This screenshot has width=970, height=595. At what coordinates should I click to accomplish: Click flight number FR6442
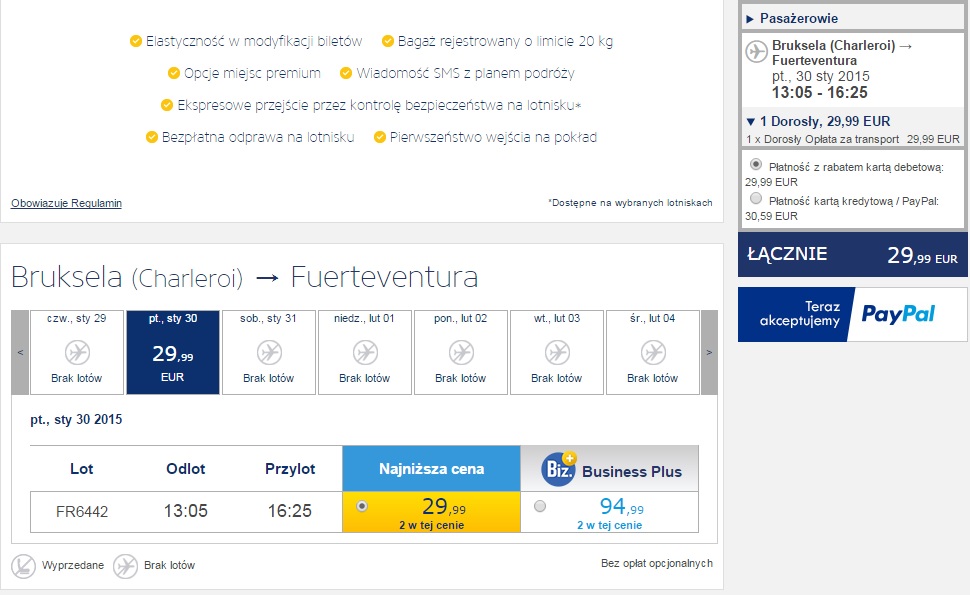click(82, 512)
